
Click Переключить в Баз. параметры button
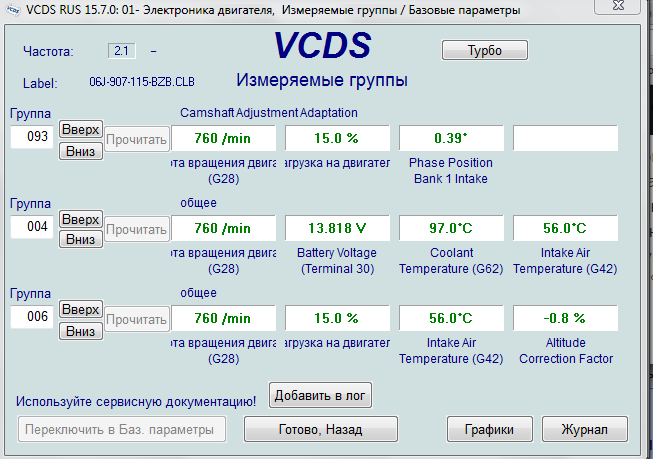[121, 429]
